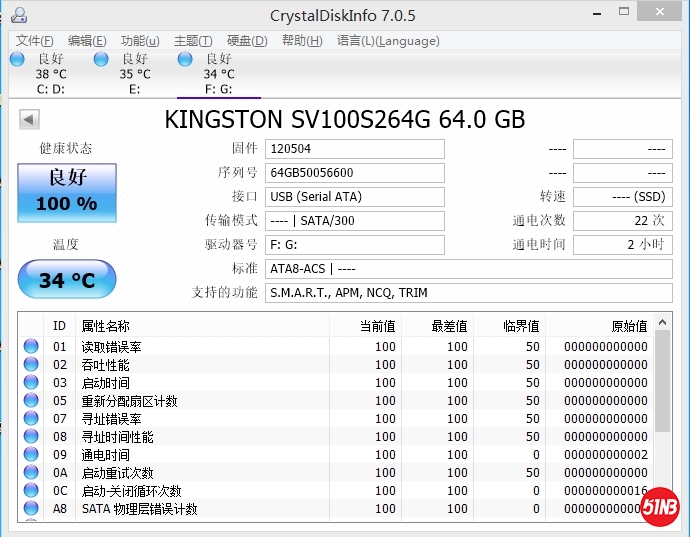Click the 原始值 column header
The width and height of the screenshot is (690, 537).
click(628, 326)
